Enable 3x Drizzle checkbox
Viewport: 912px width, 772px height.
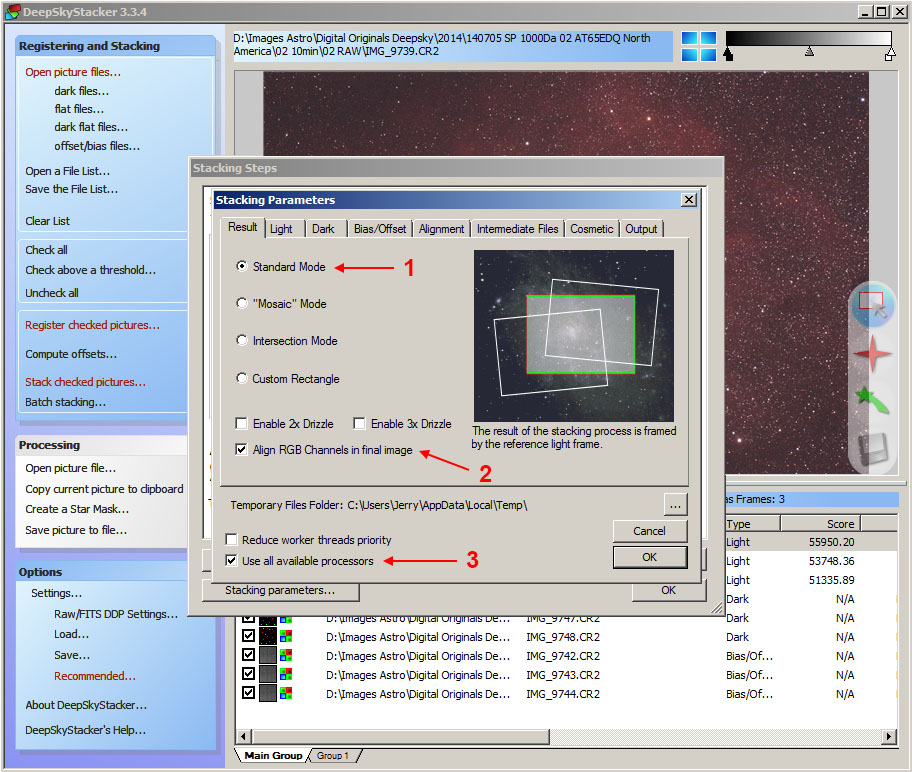[x=359, y=423]
